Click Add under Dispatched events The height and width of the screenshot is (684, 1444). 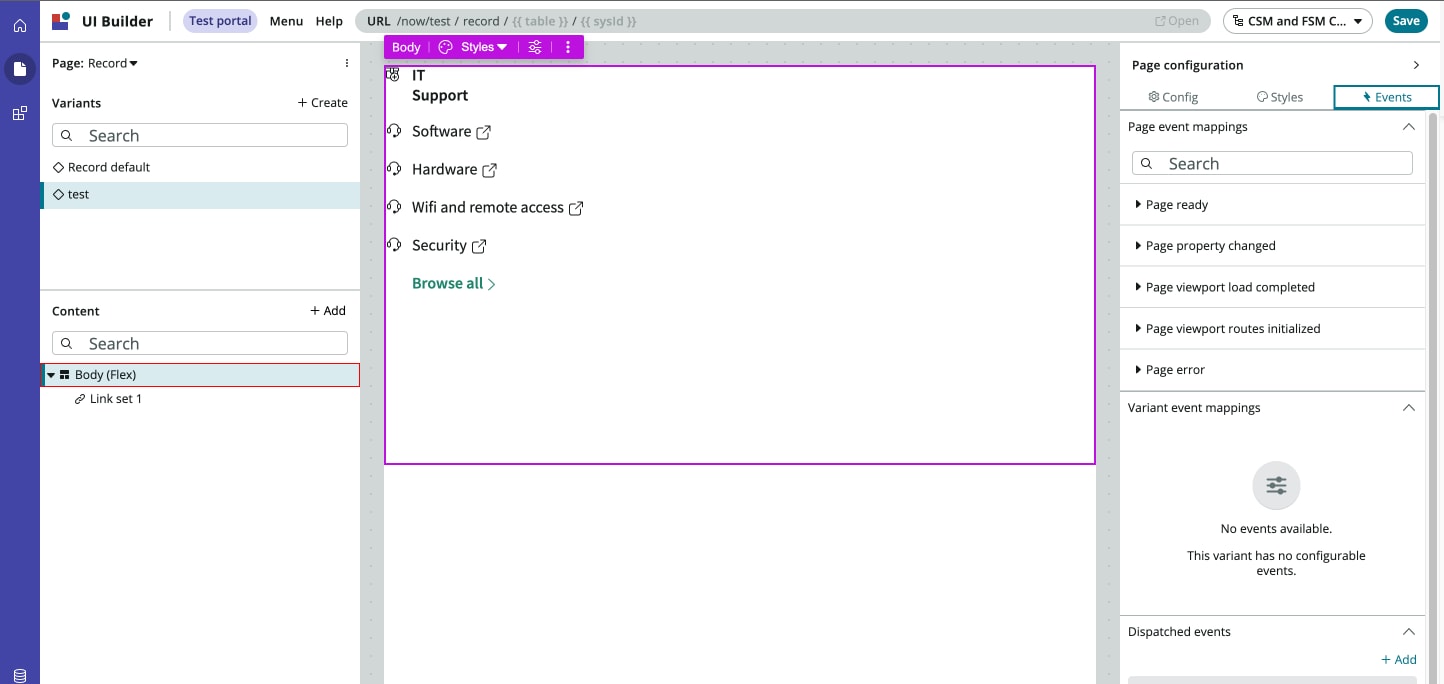[x=1398, y=660]
